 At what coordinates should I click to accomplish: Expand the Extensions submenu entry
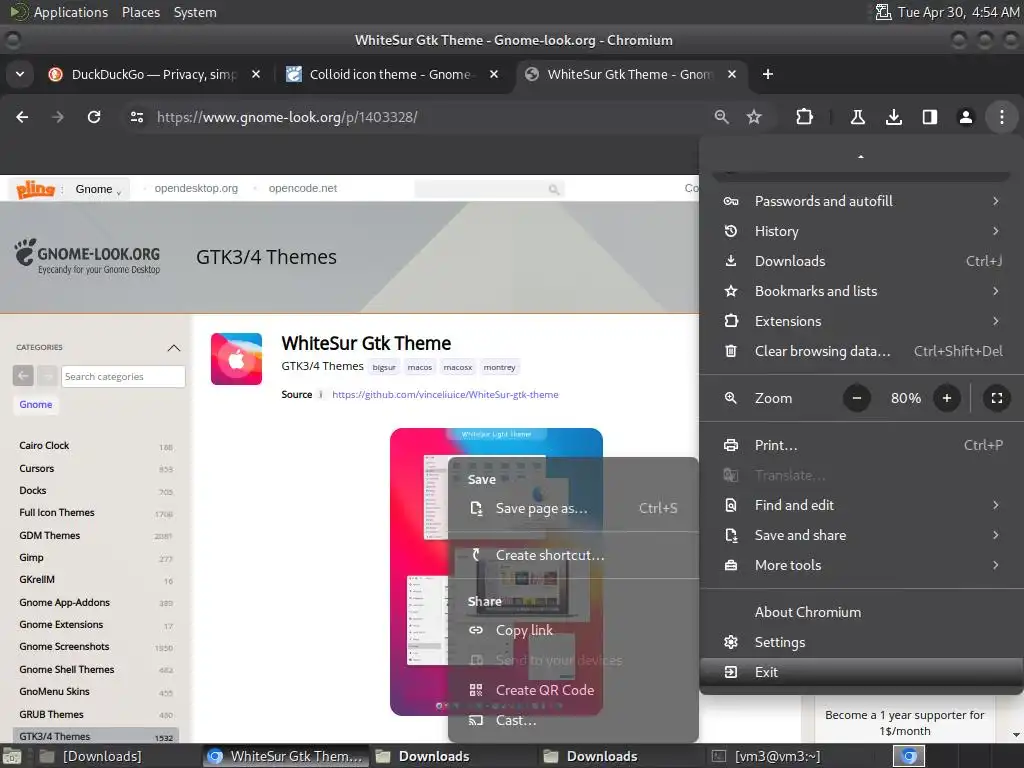861,321
